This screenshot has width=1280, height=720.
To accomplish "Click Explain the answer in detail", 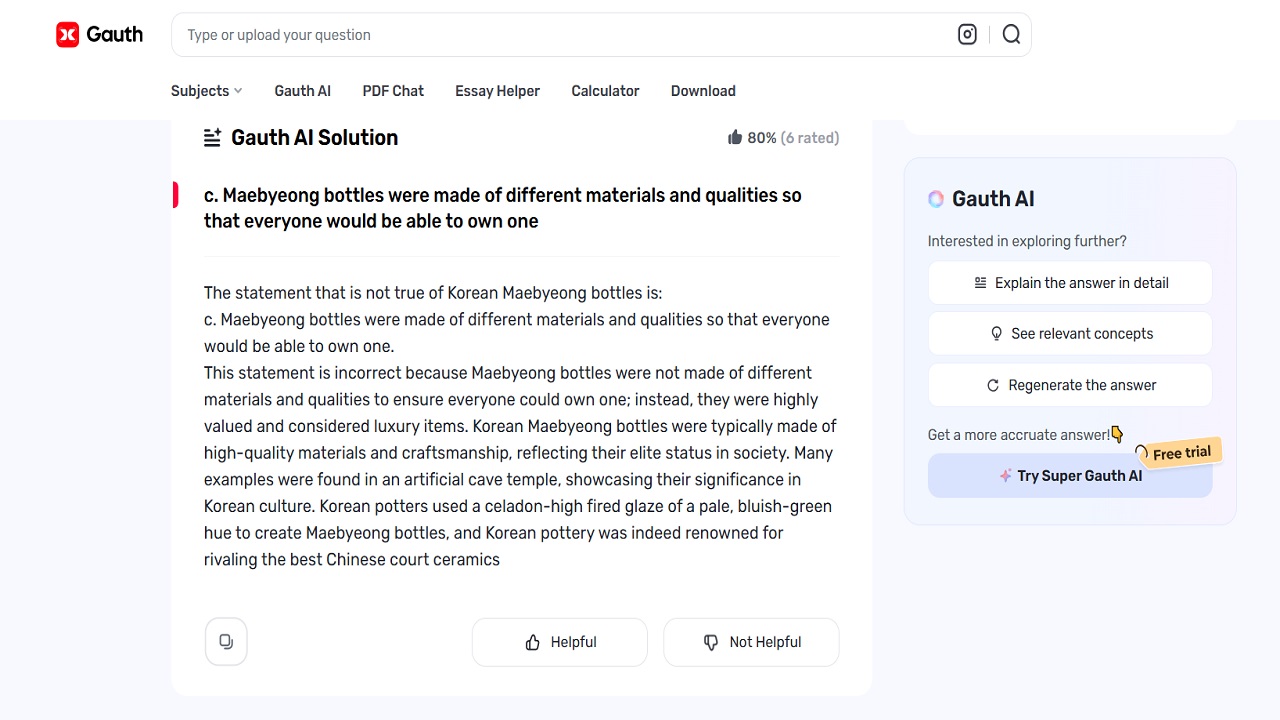I will (1070, 283).
